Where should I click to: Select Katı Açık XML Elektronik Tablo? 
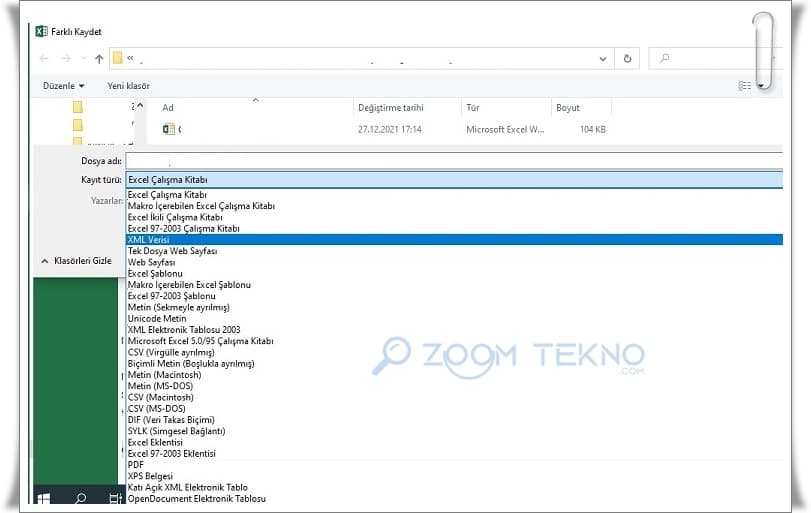(x=454, y=488)
